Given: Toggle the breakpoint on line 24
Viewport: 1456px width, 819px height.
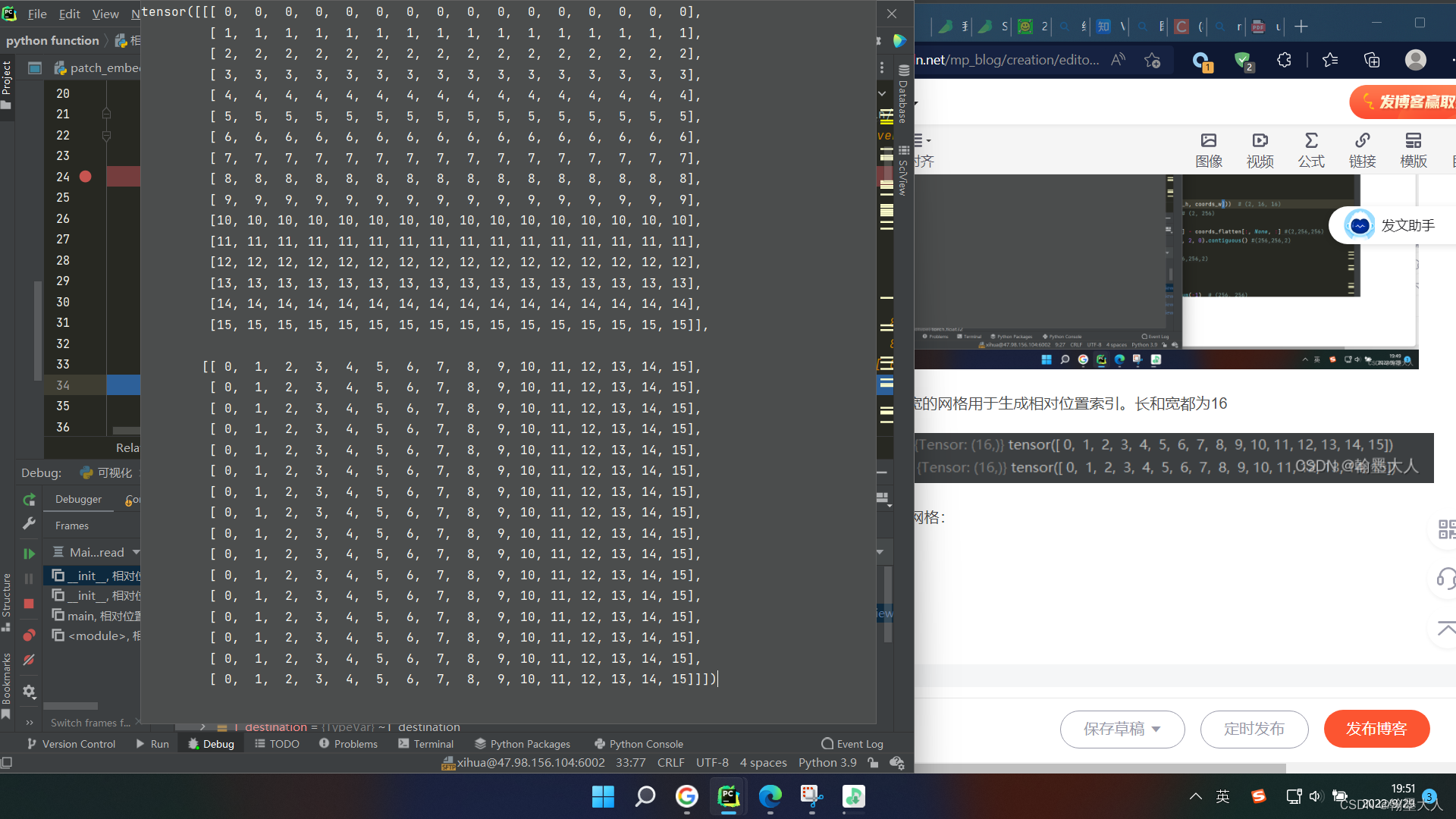Looking at the screenshot, I should (86, 177).
